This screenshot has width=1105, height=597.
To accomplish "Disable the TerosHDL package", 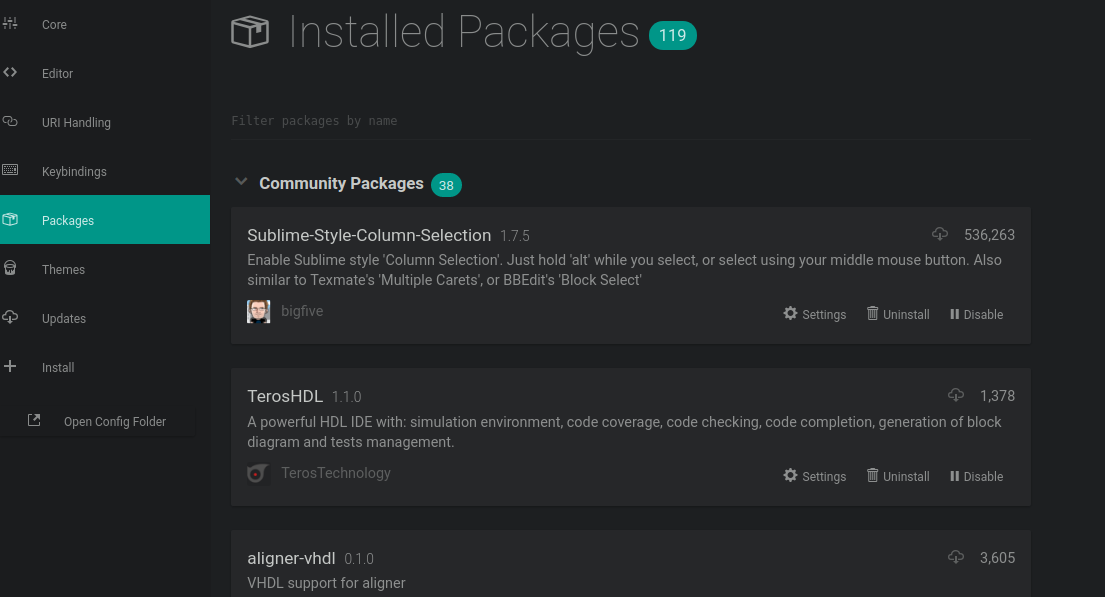I will click(976, 476).
